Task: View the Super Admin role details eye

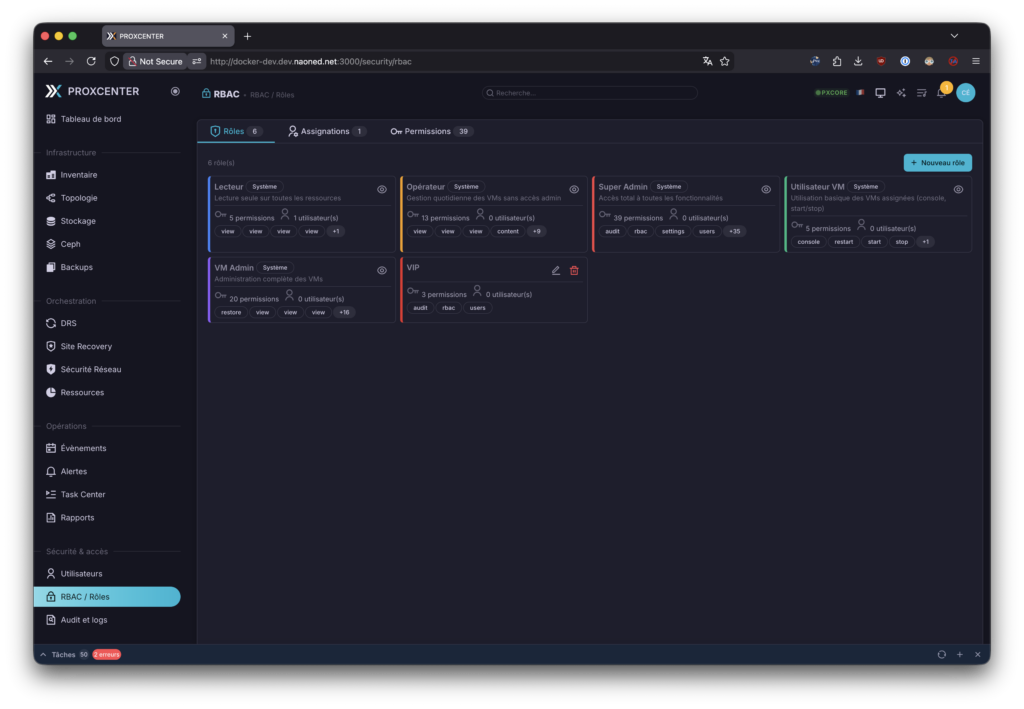Action: 766,189
